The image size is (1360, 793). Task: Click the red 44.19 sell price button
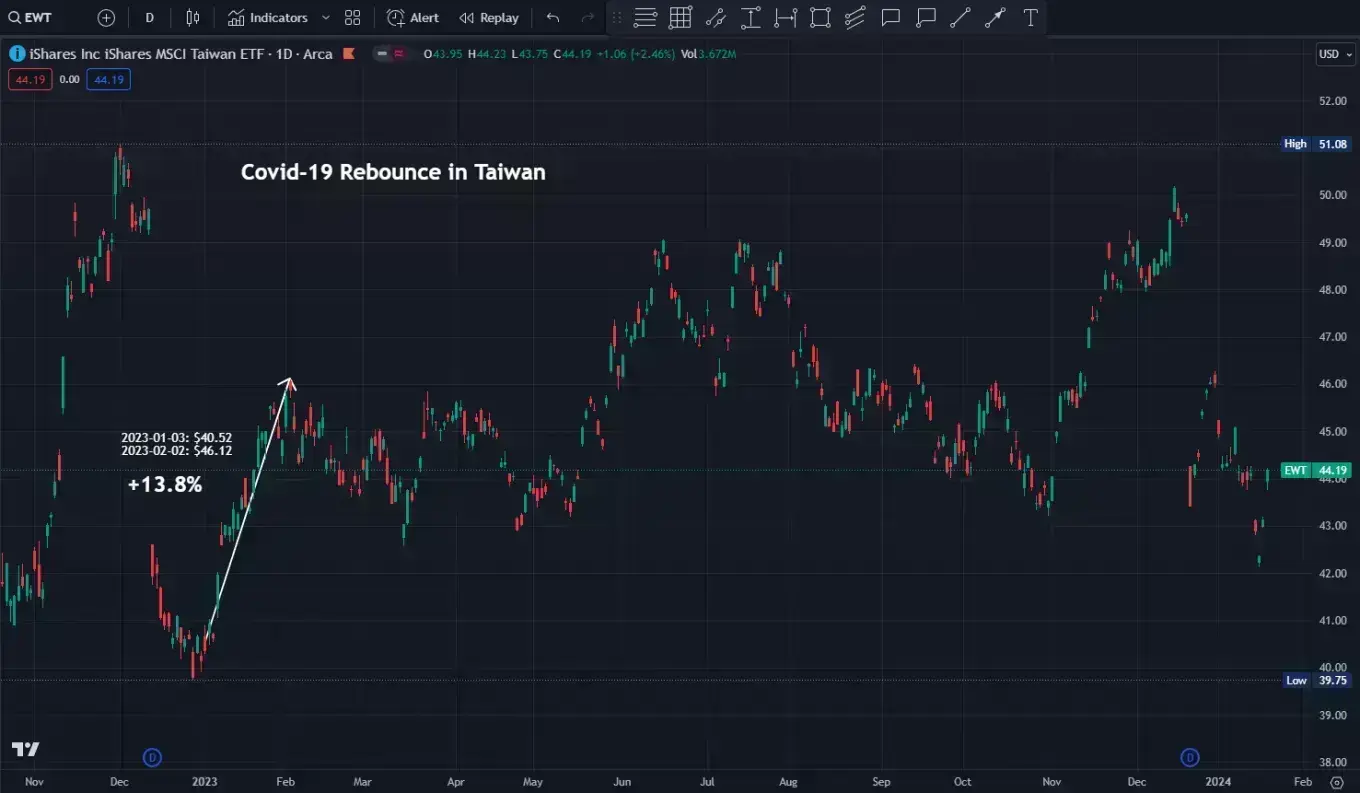pos(29,79)
